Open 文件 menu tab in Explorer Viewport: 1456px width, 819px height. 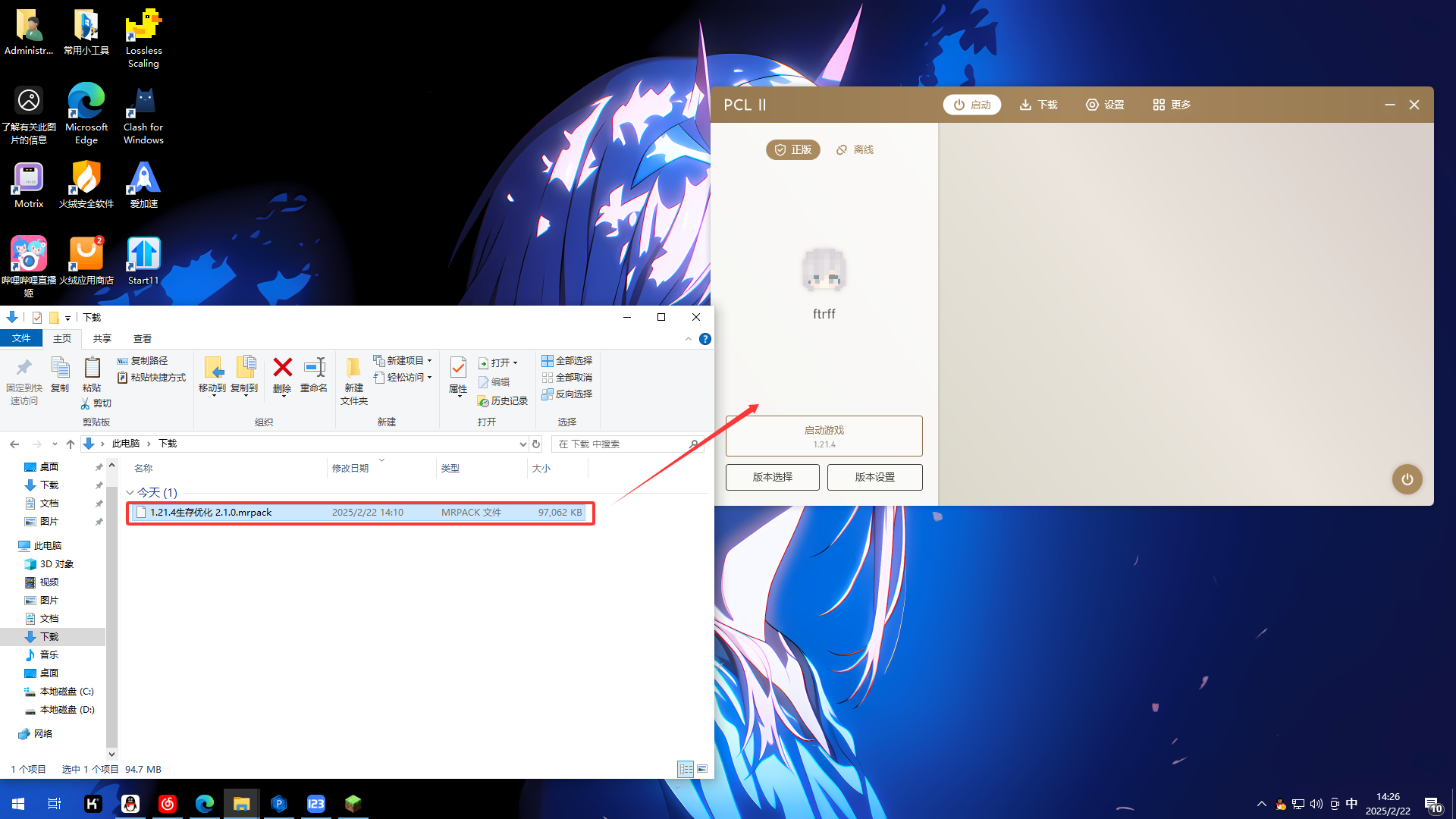[21, 338]
